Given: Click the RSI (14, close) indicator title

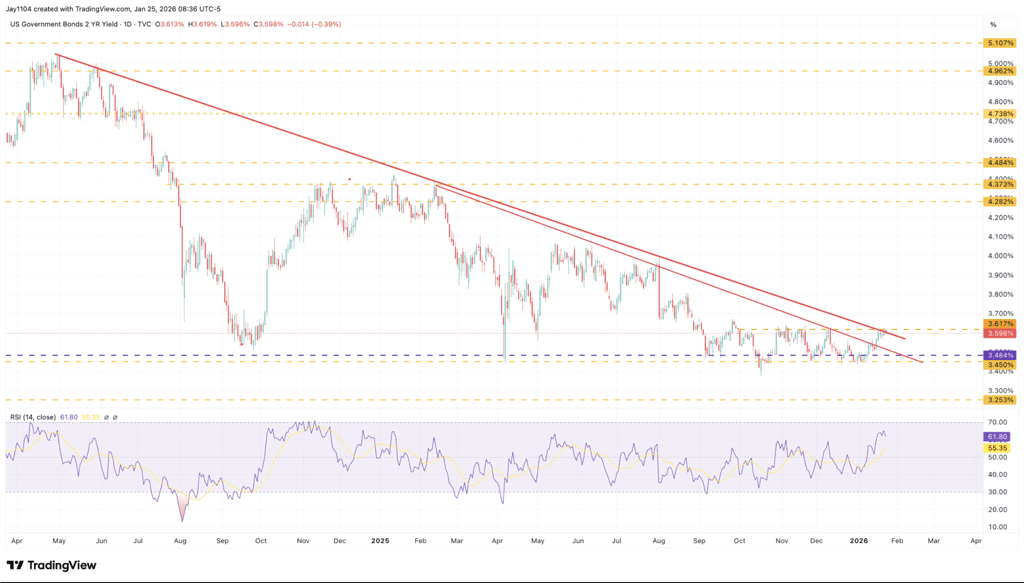Looking at the screenshot, I should tap(33, 417).
